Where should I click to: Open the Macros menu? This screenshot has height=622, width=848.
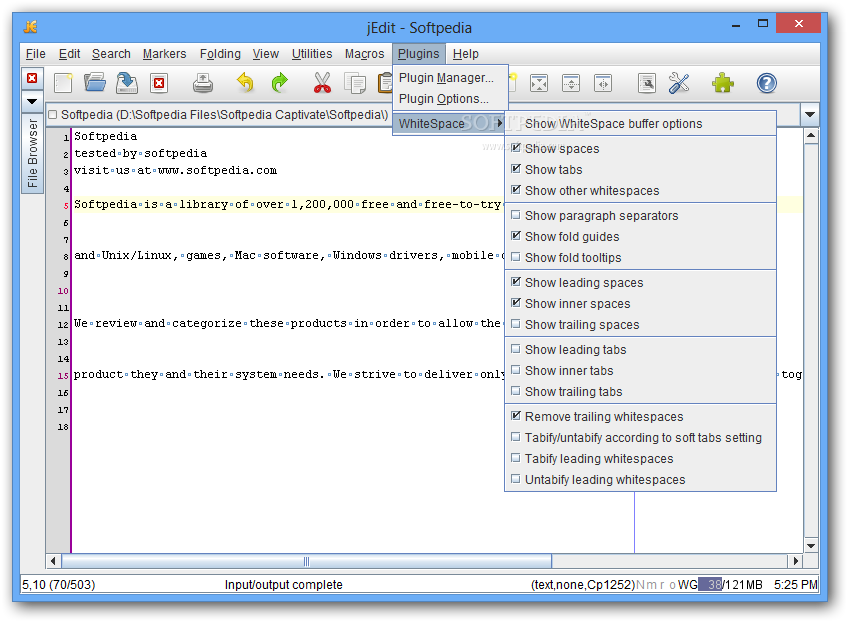(365, 54)
